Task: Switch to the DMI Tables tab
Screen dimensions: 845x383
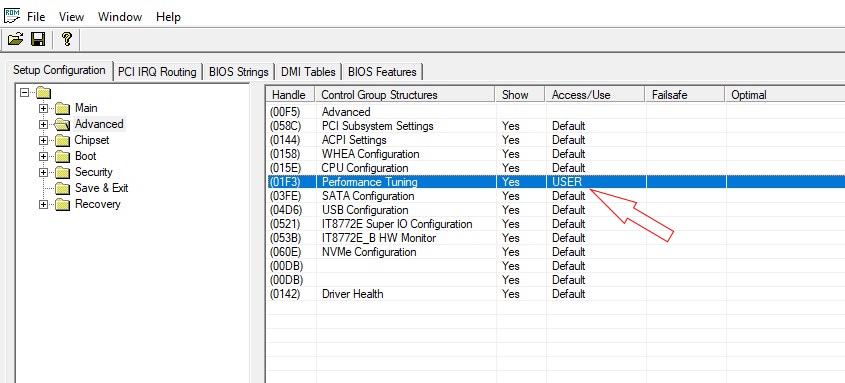Action: coord(308,72)
